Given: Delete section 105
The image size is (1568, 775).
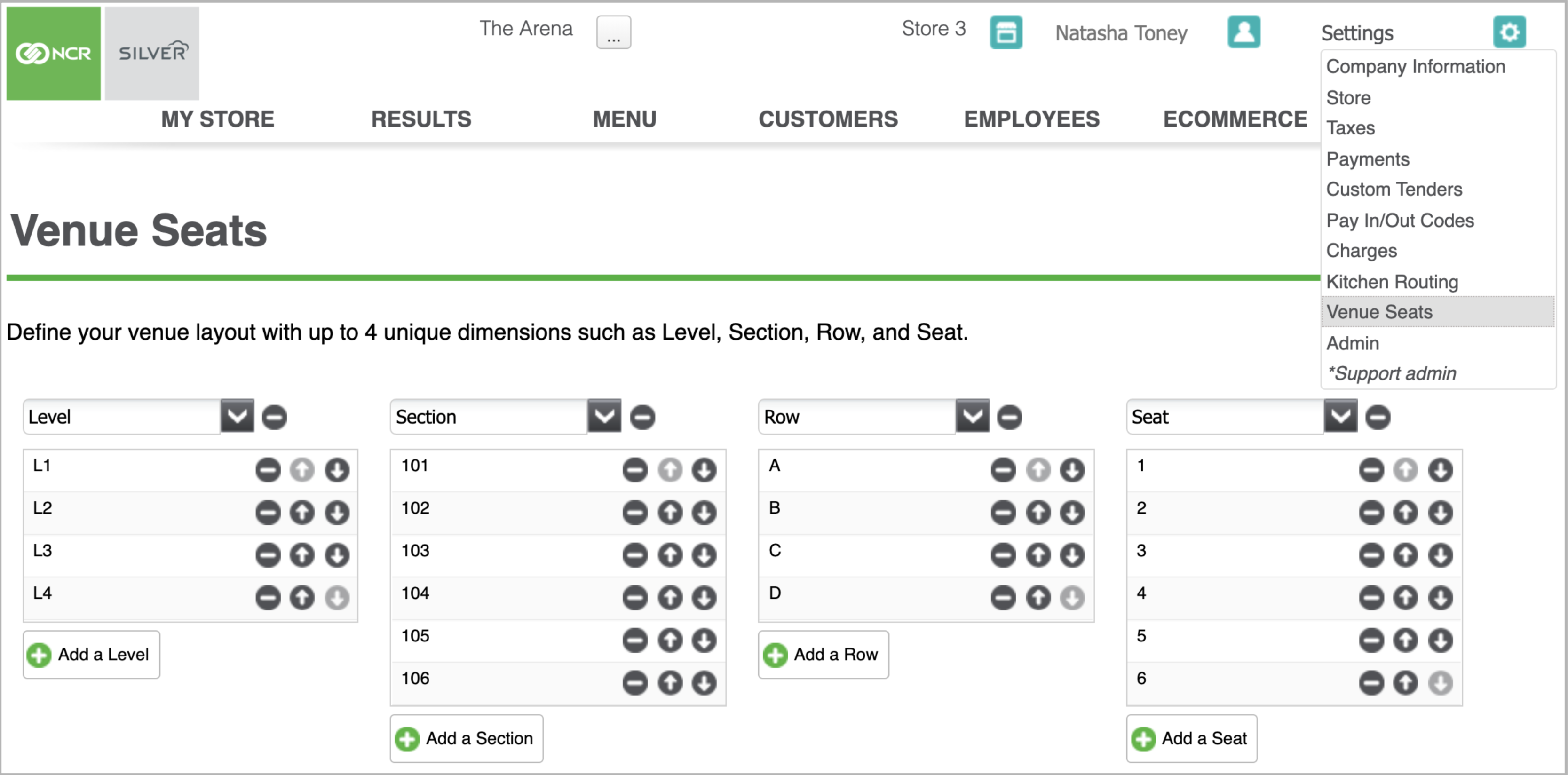Looking at the screenshot, I should pyautogui.click(x=635, y=641).
